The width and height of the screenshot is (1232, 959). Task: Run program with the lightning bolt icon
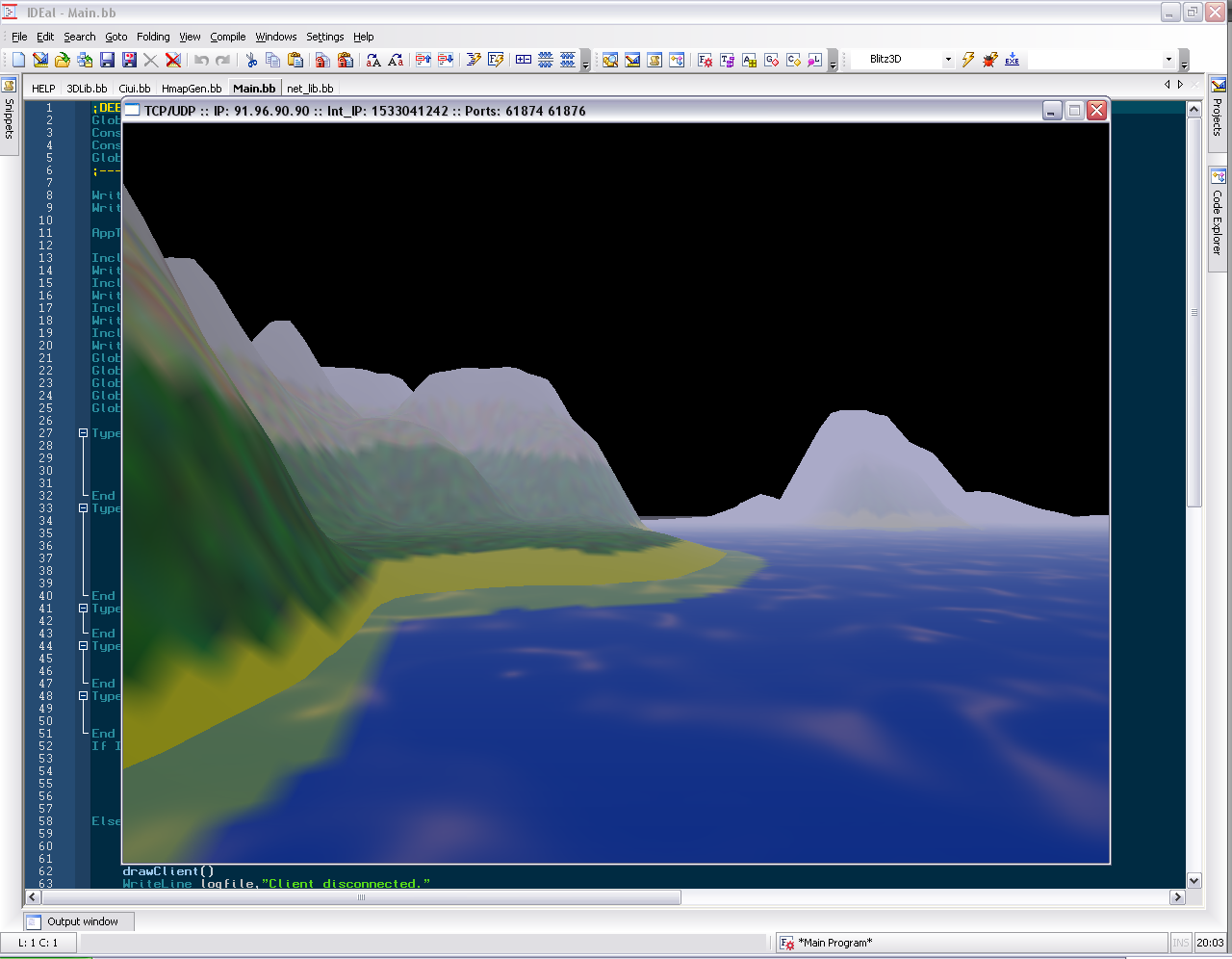[x=968, y=60]
